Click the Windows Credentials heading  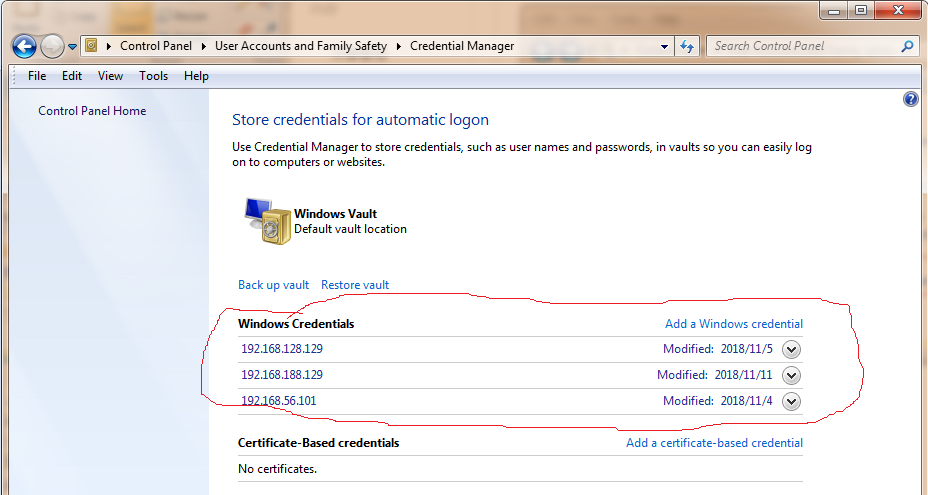[x=296, y=324]
